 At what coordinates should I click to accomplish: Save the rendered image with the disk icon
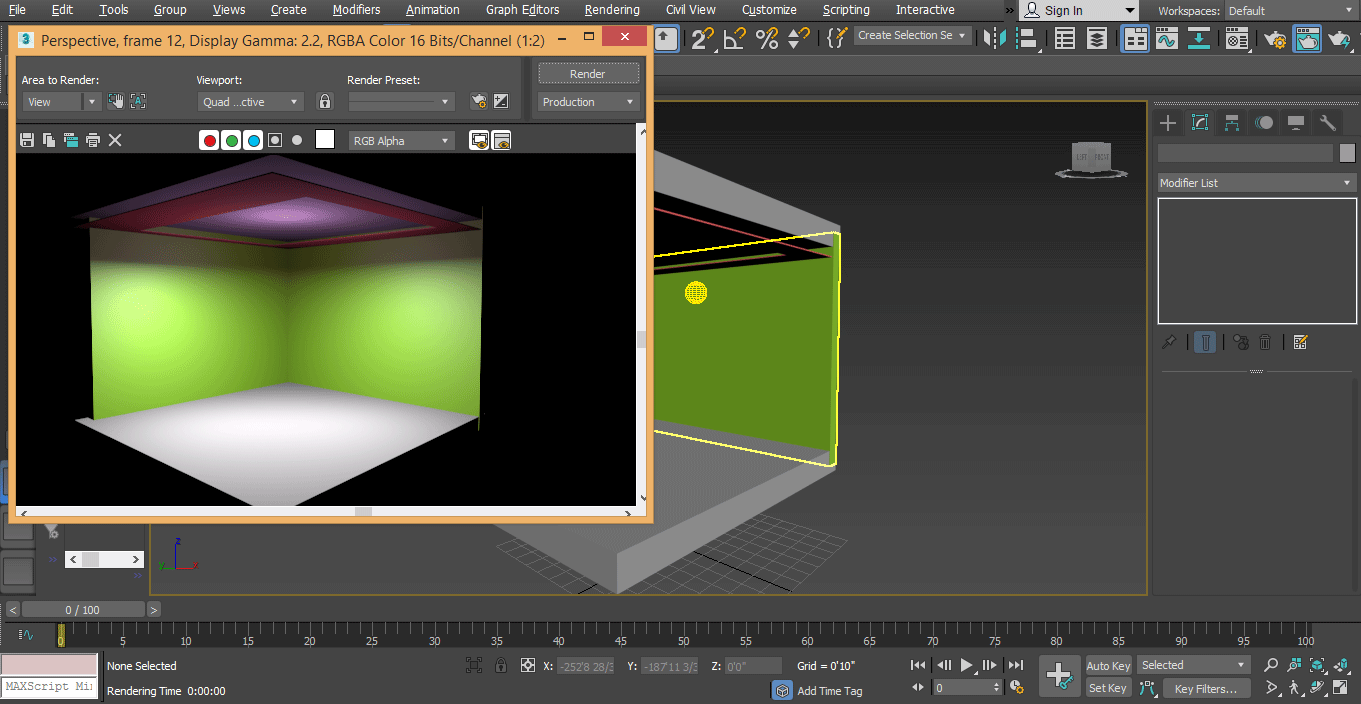pyautogui.click(x=27, y=140)
